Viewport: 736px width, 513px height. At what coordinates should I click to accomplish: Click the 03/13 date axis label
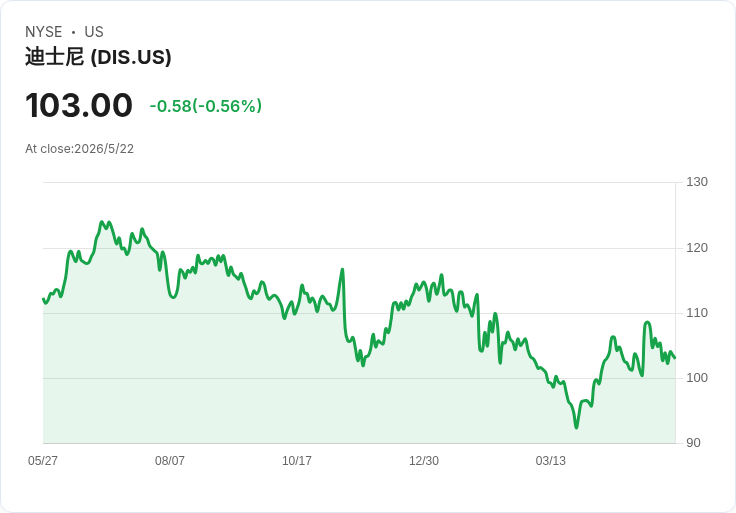(551, 460)
